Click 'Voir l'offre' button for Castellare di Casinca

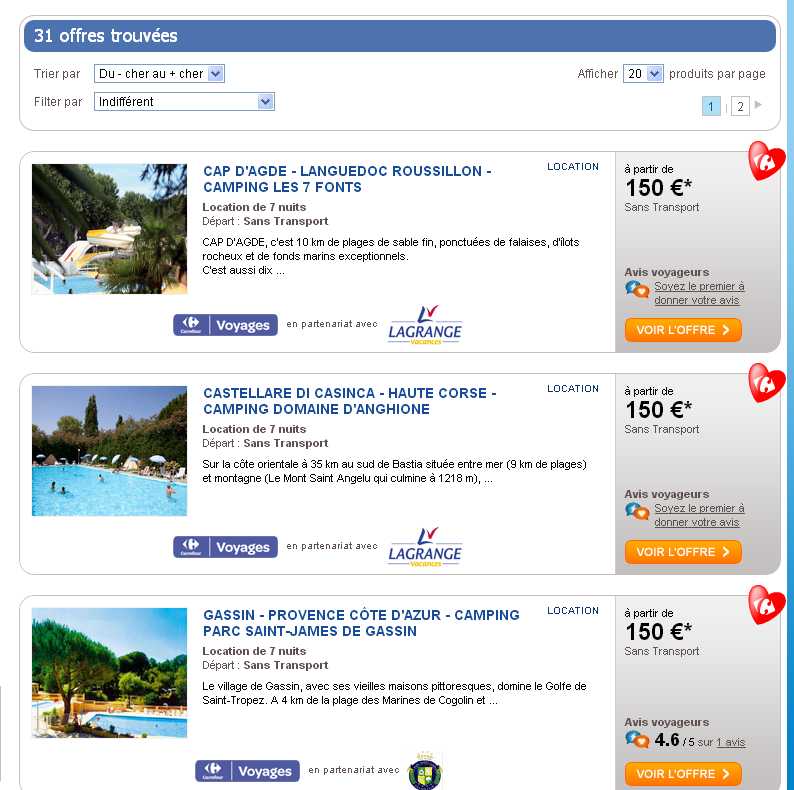[683, 551]
